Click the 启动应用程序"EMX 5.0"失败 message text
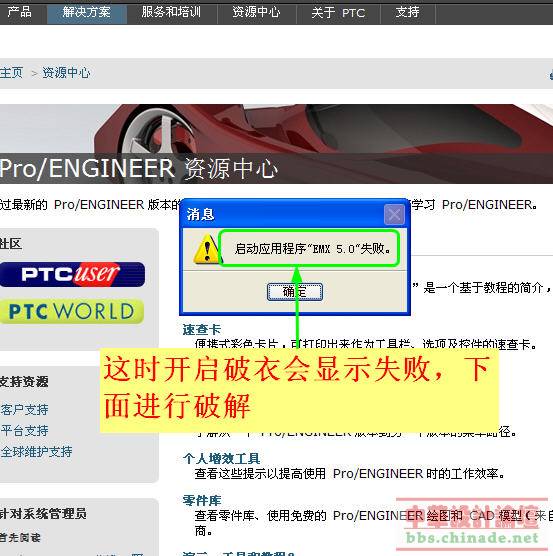This screenshot has width=553, height=556. pos(313,249)
